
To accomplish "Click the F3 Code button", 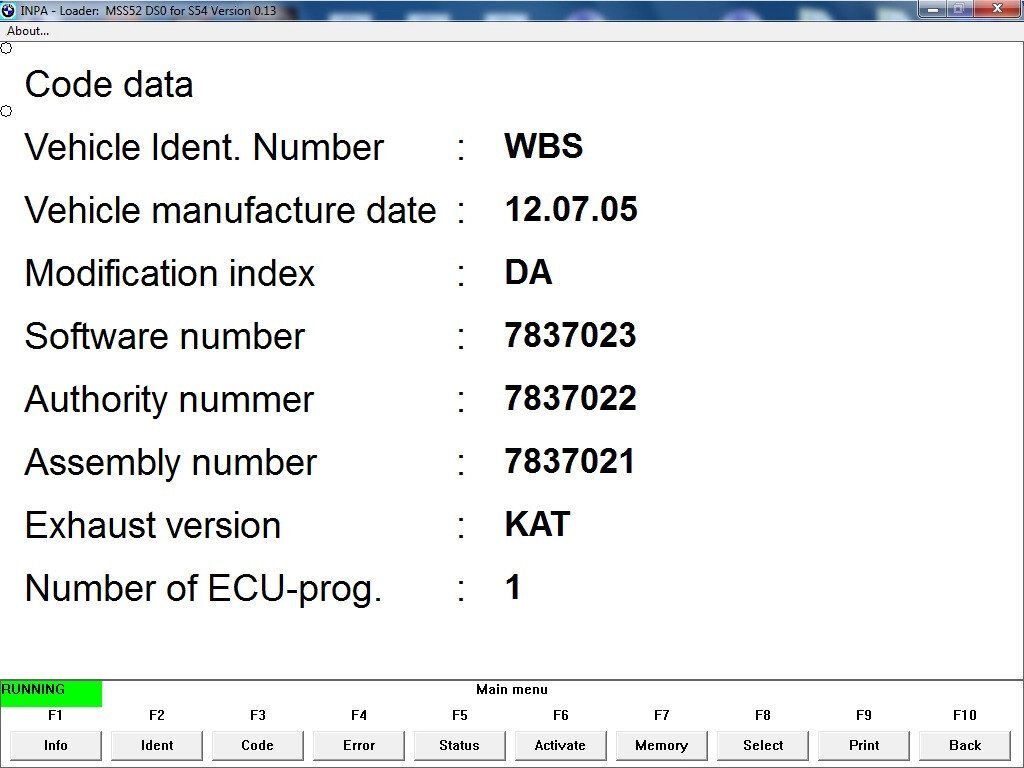I will (x=257, y=745).
